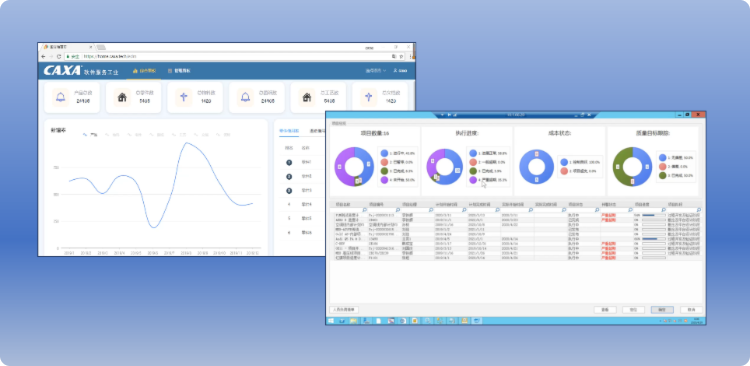Open Windows Start button on the taskbar
750x366 pixels.
pos(331,321)
